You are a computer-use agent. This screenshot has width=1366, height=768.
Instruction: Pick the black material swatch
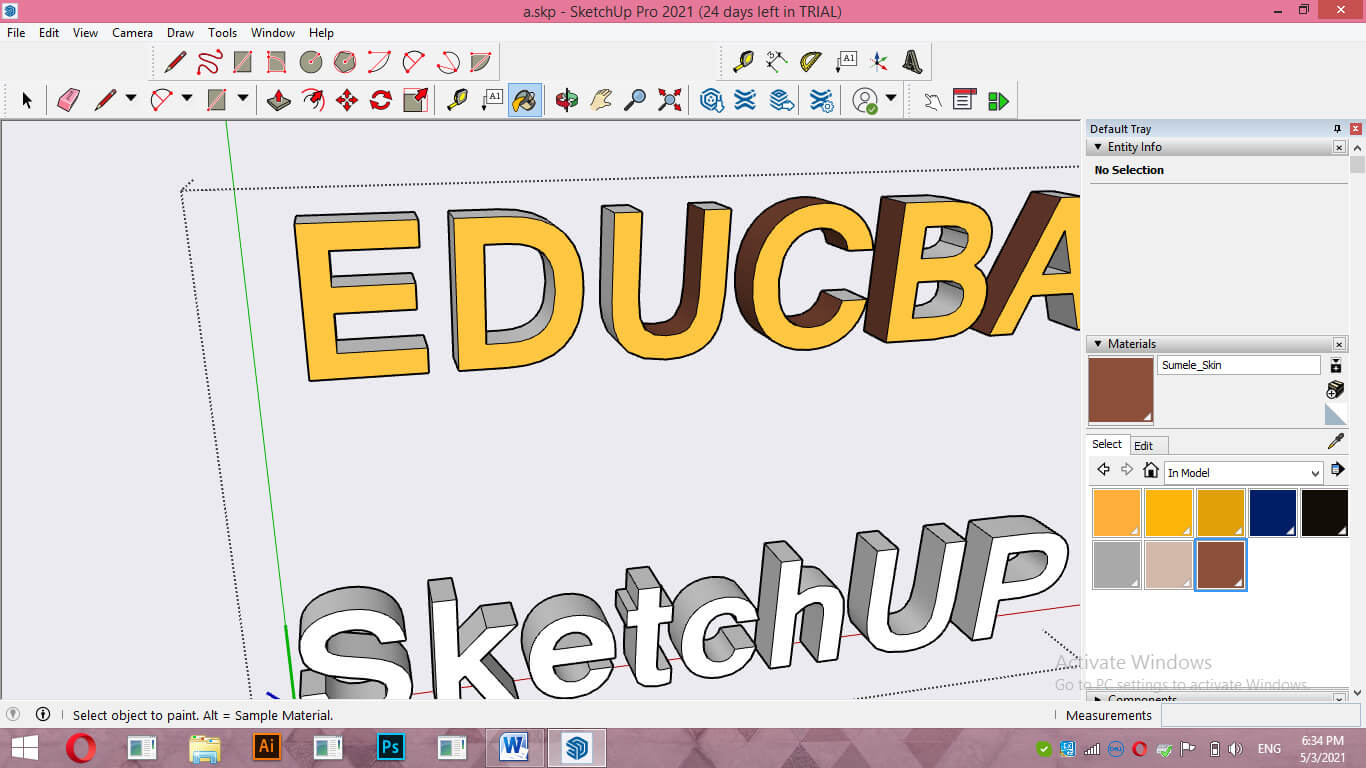click(1325, 513)
